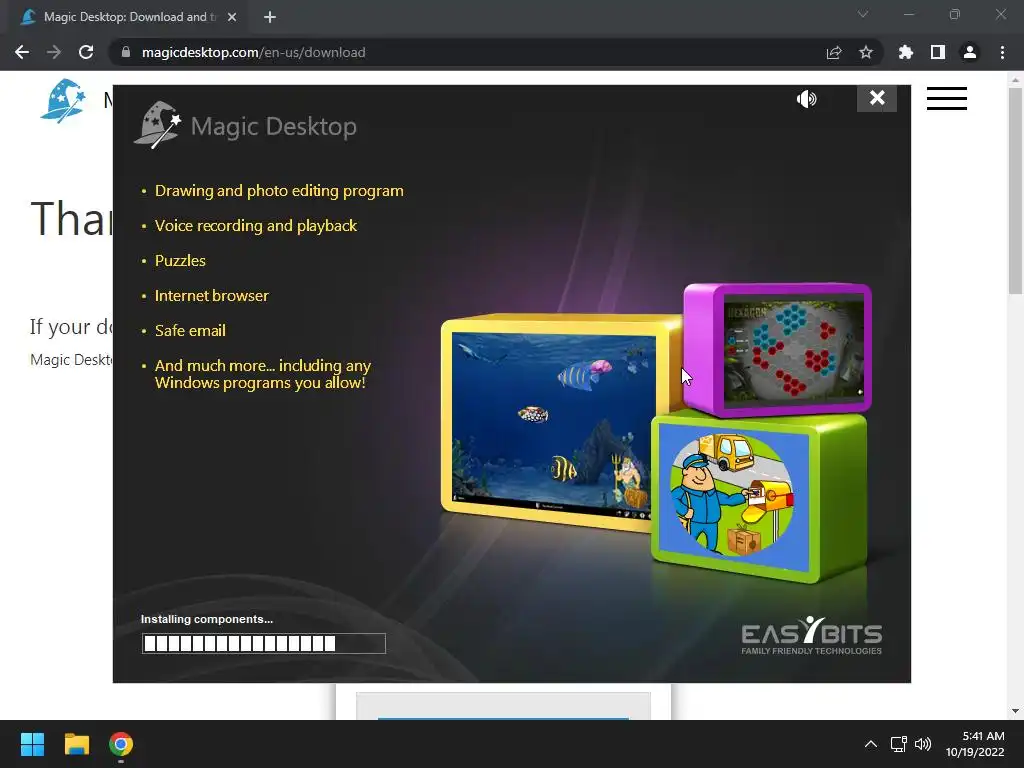The image size is (1024, 768).
Task: Open the website hamburger menu
Action: coord(946,99)
